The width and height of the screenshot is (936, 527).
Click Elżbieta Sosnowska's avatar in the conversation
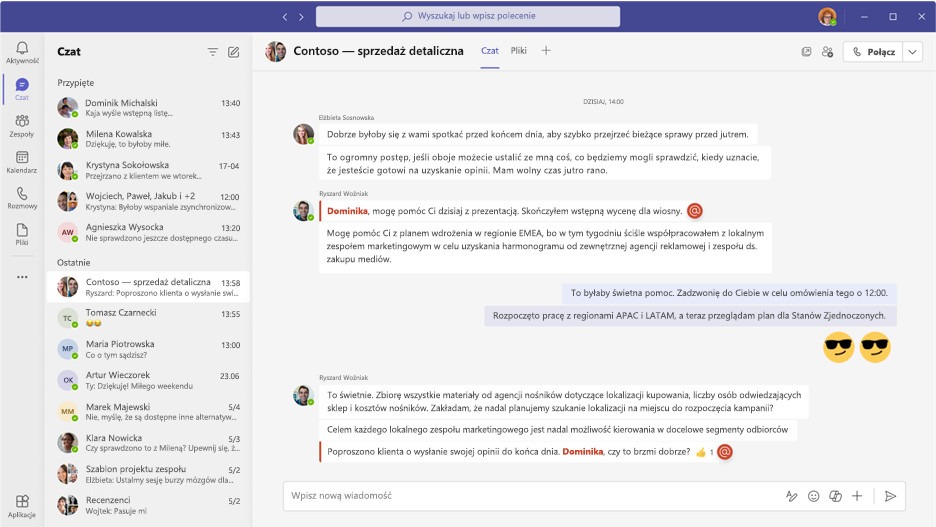click(303, 134)
